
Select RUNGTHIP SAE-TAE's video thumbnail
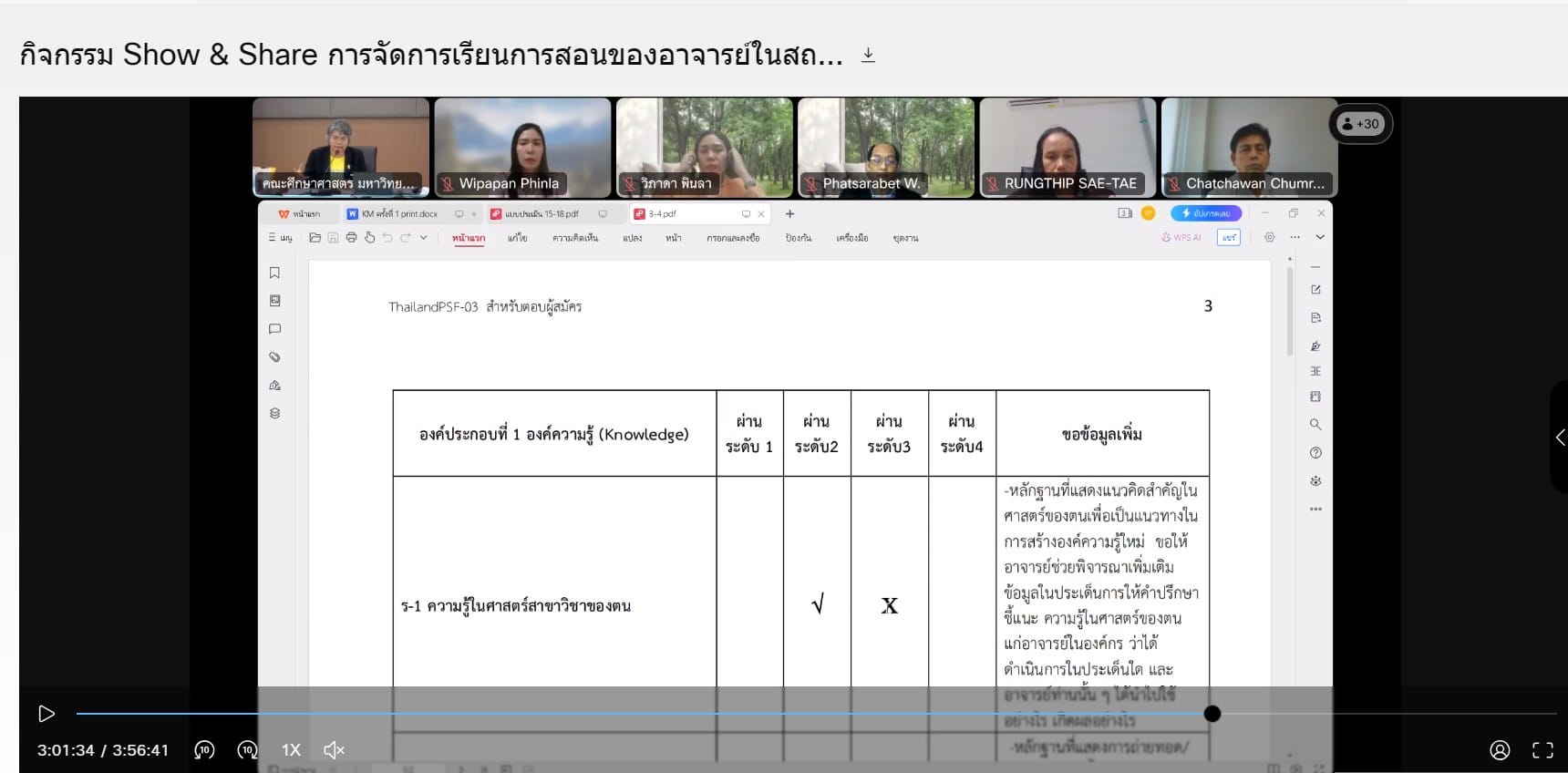1068,148
